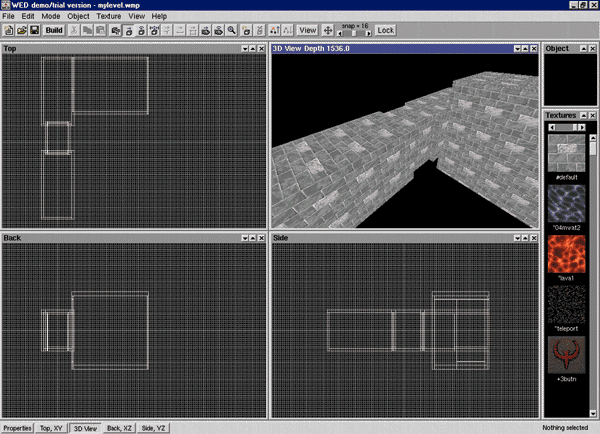This screenshot has width=600, height=434.
Task: Toggle the View button in toolbar
Action: [x=307, y=31]
